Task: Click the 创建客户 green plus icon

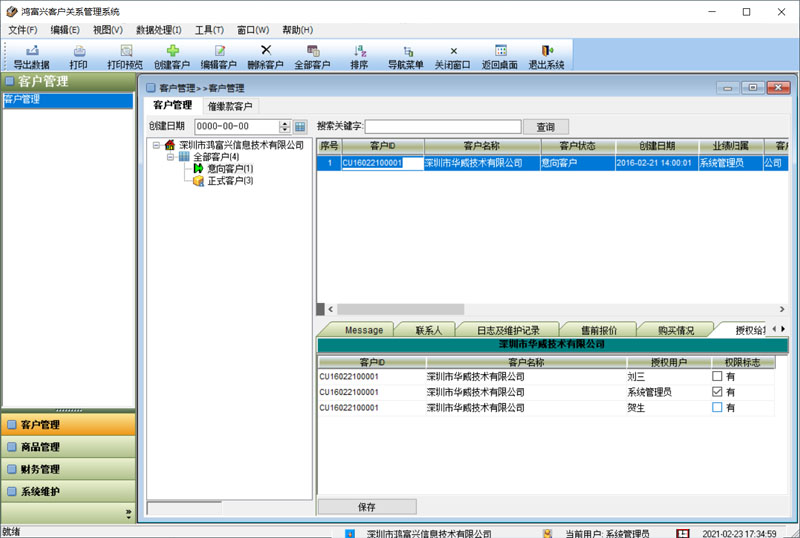Action: [x=172, y=51]
